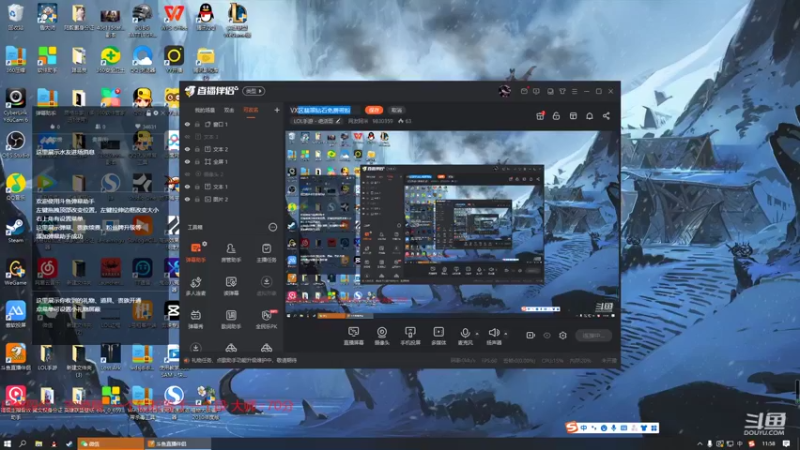This screenshot has width=800, height=450.
Task: Toggle the lock on the 窗口 1 layer
Action: click(197, 124)
